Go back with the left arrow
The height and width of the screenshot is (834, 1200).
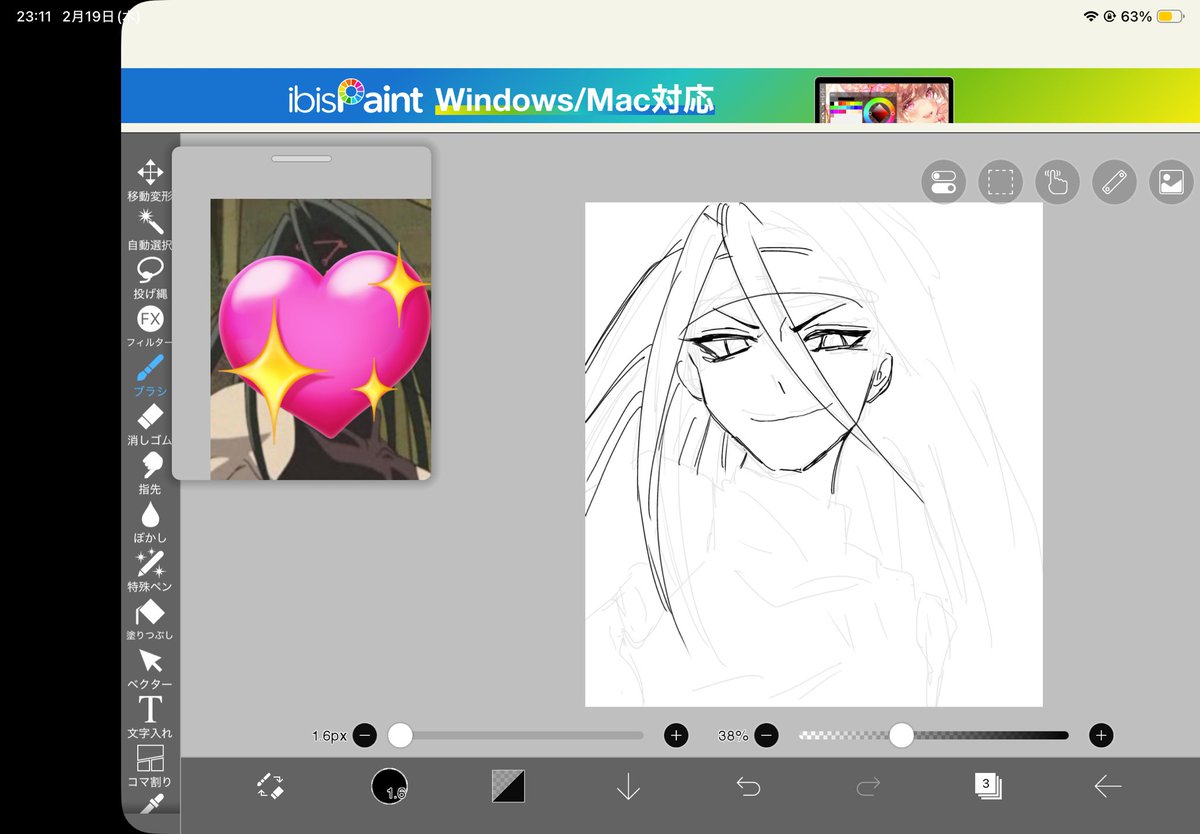(1107, 787)
